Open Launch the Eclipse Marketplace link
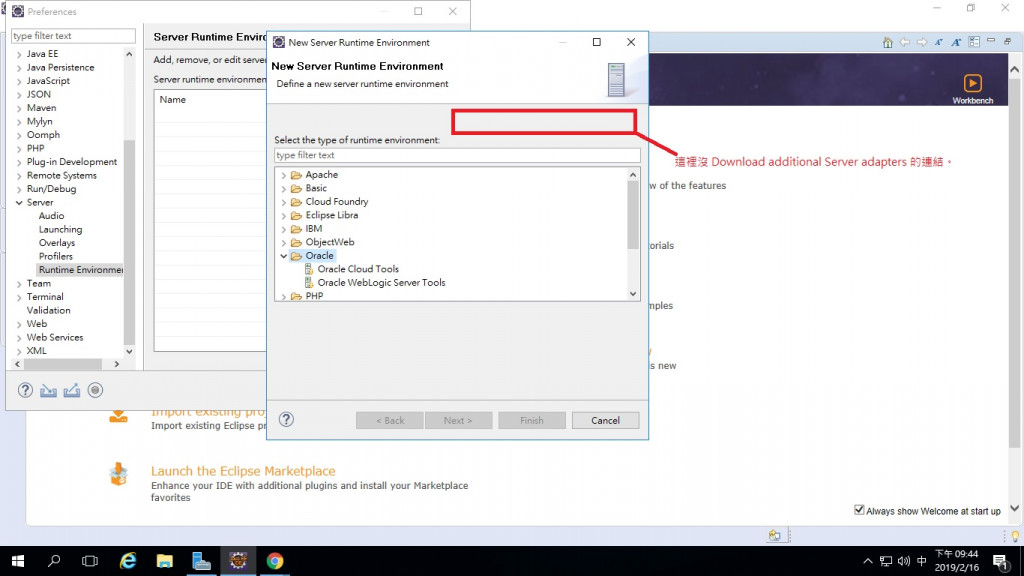This screenshot has width=1024, height=576. click(x=243, y=471)
